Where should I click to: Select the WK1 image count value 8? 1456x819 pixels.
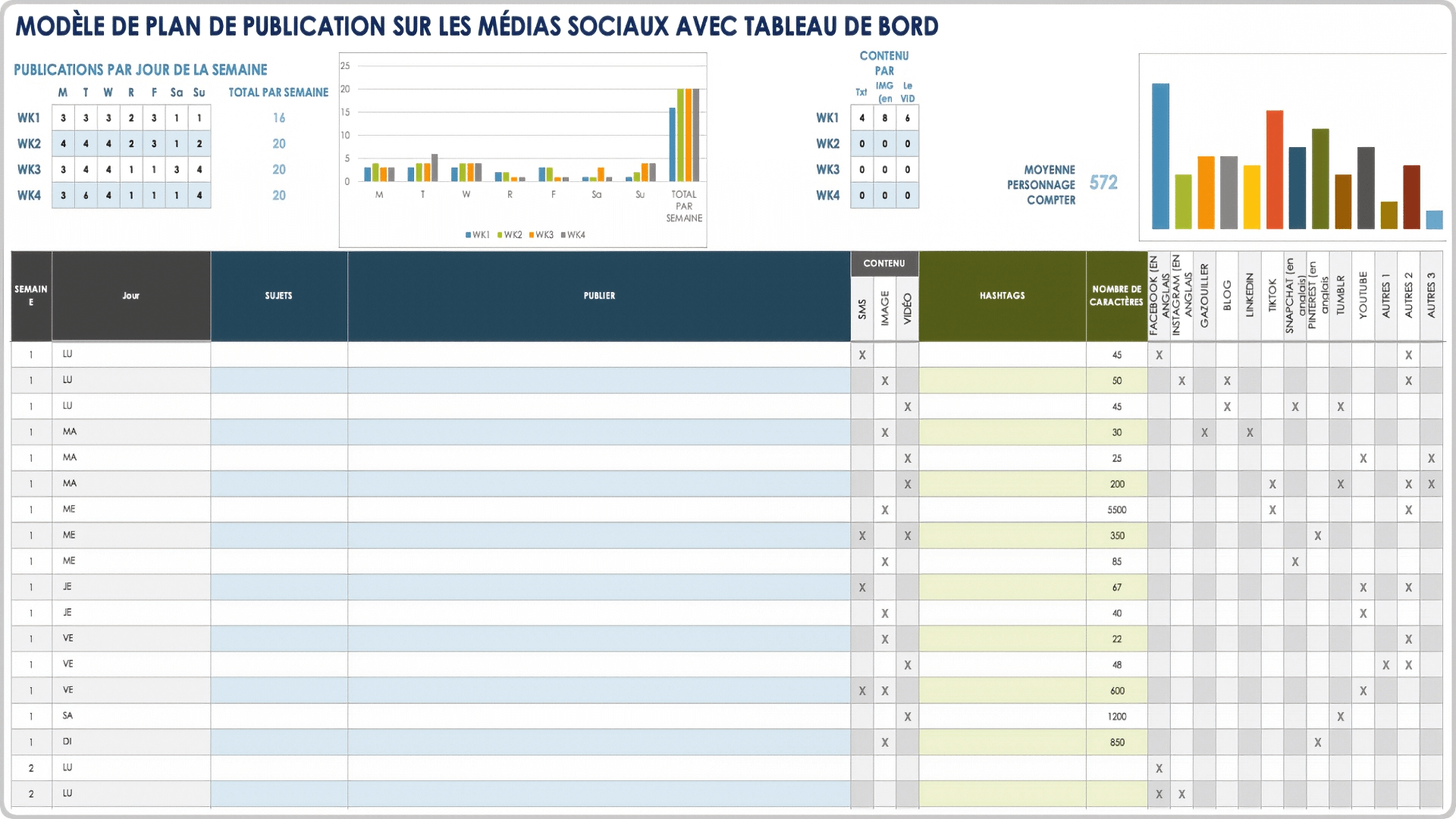point(884,118)
